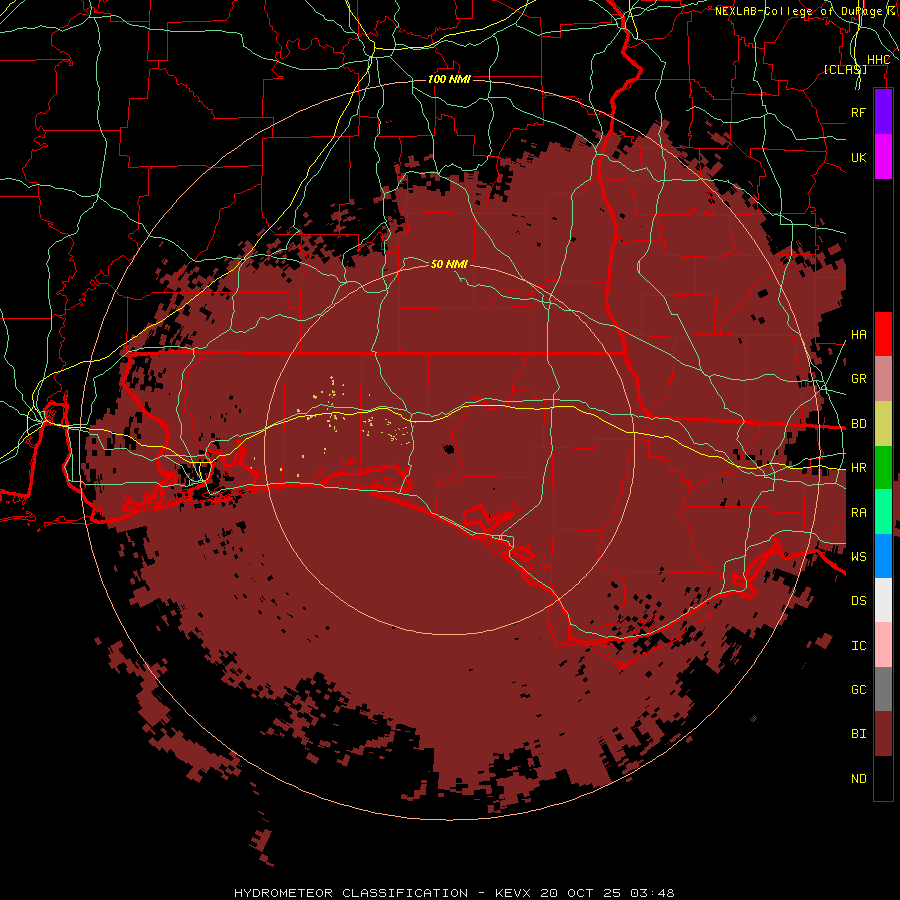Click the 'ND' legend label

(x=858, y=779)
